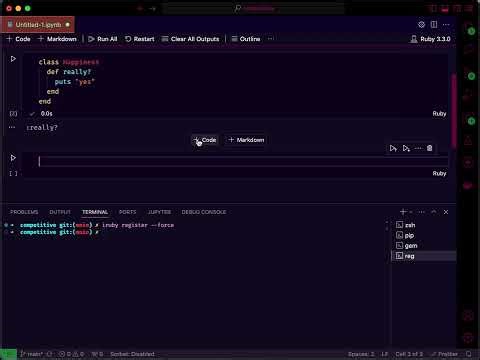Click Sorbet: Disabled status item
Viewport: 480px width, 360px height.
tap(132, 354)
